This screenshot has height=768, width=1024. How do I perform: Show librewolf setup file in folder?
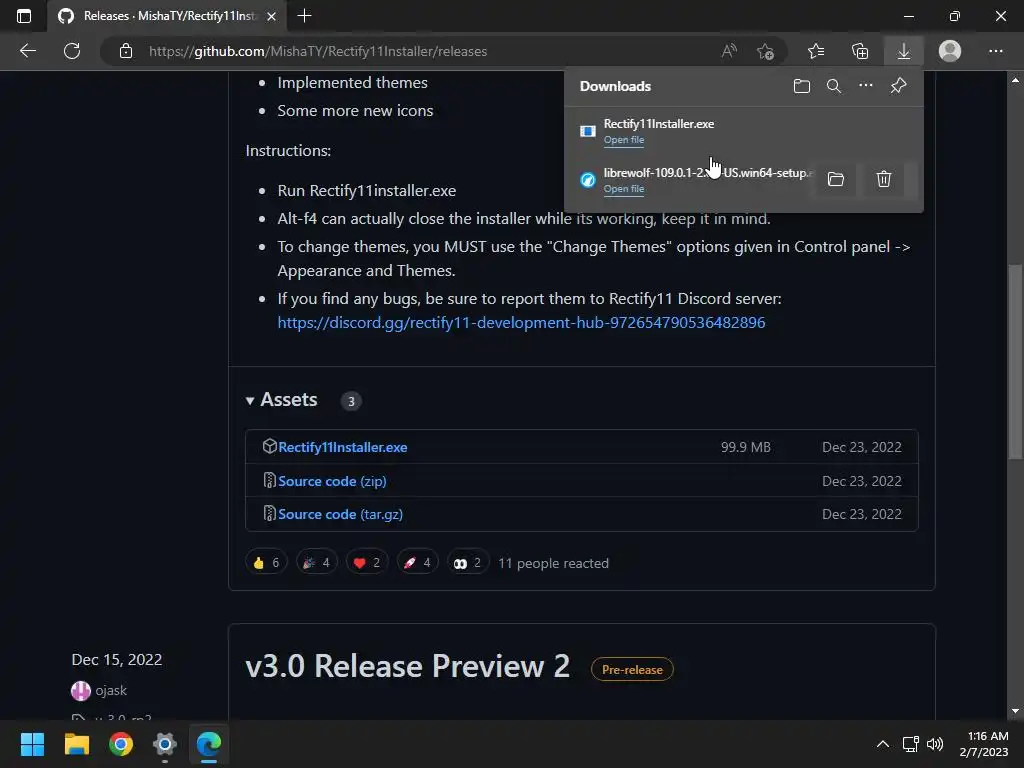coord(836,179)
